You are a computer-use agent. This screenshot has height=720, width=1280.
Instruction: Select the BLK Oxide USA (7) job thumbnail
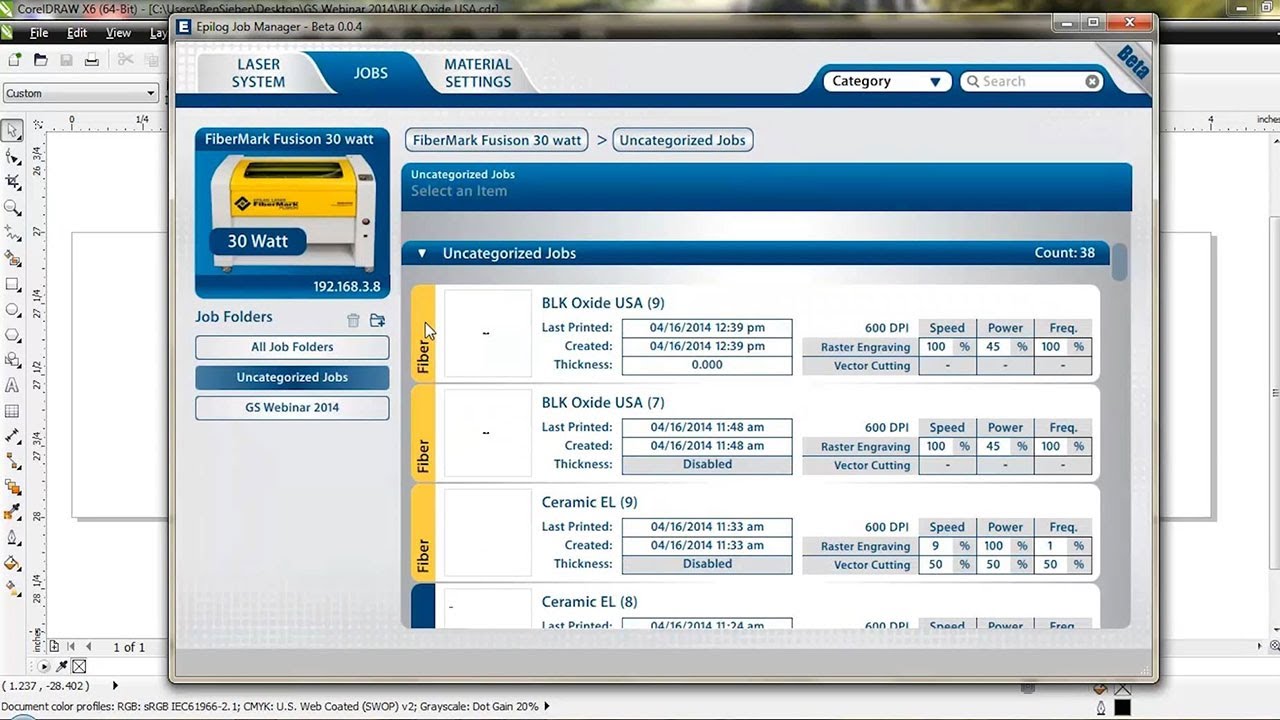pos(488,433)
